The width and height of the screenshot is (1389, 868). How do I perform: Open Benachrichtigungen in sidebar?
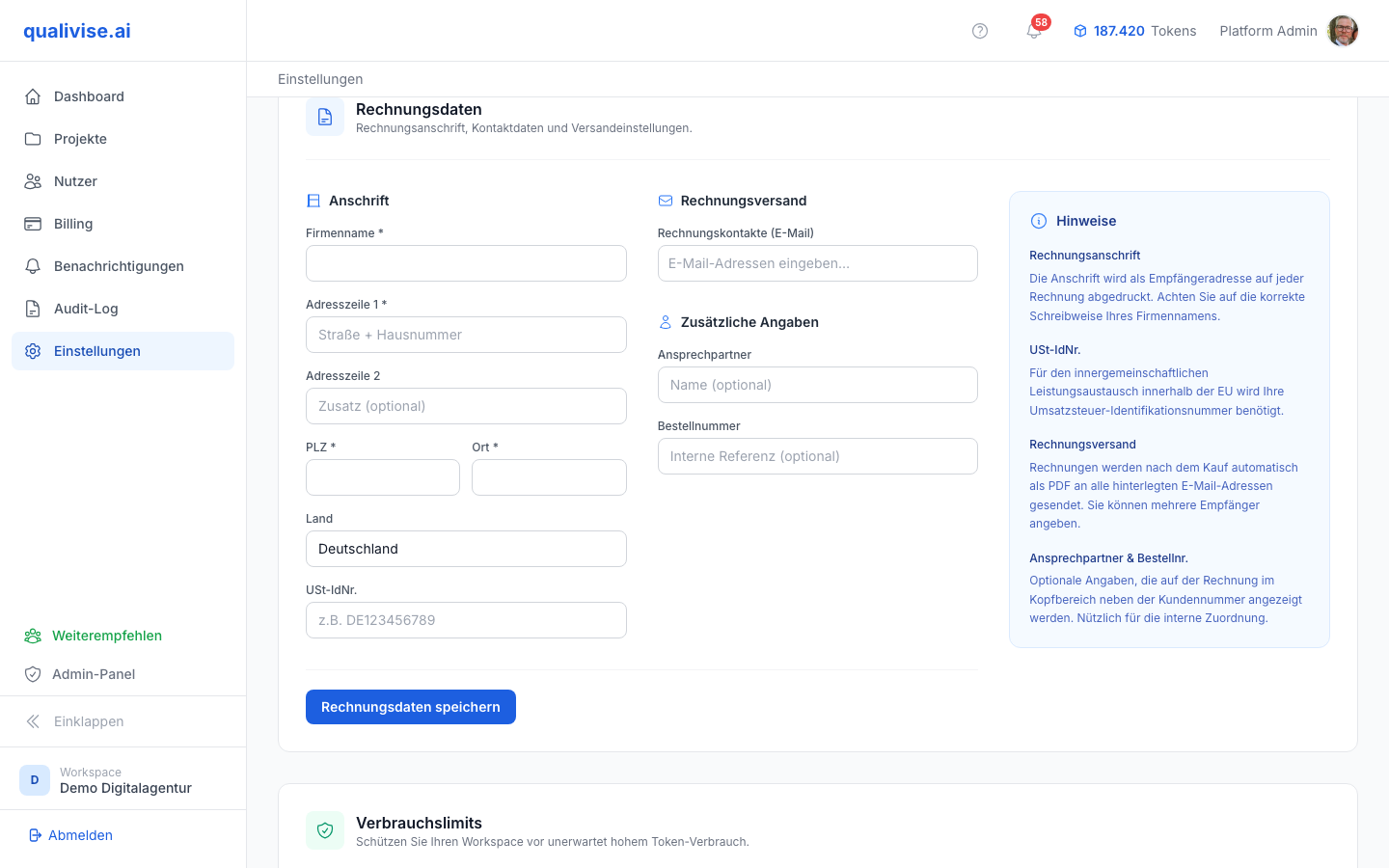pos(123,266)
